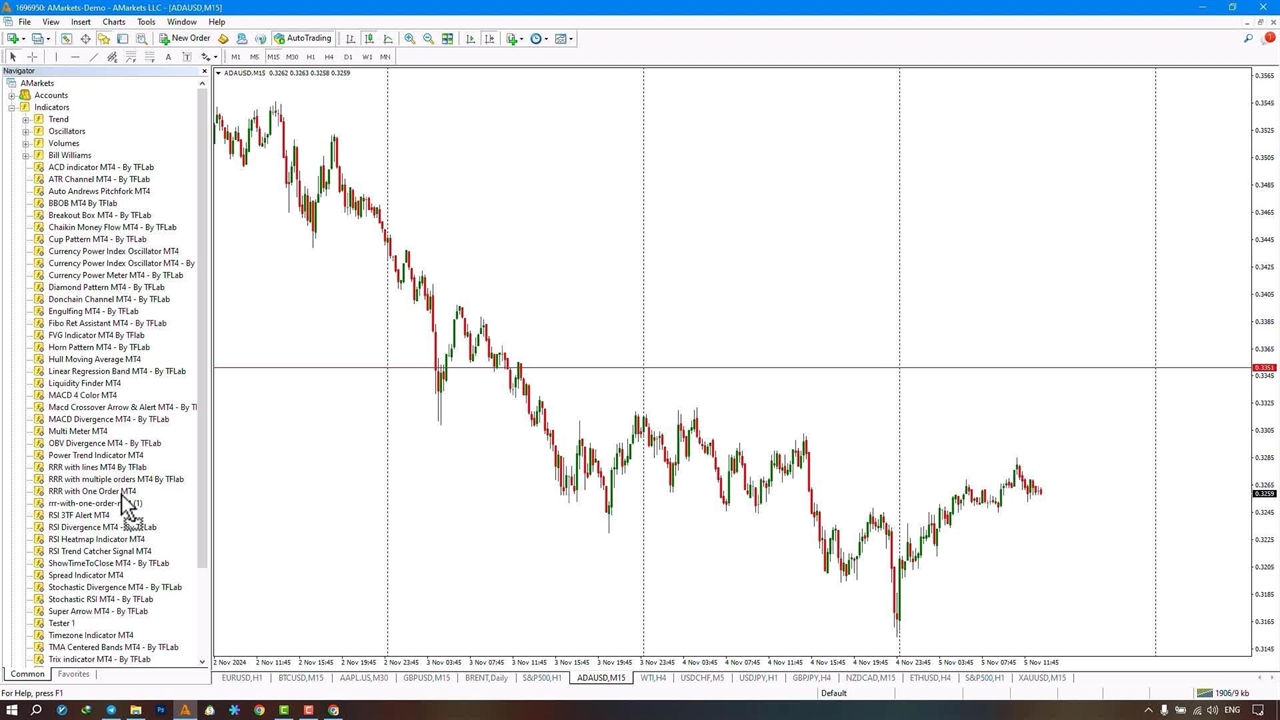
Task: Switch to the BTCUSD,M15 chart tab
Action: [300, 678]
